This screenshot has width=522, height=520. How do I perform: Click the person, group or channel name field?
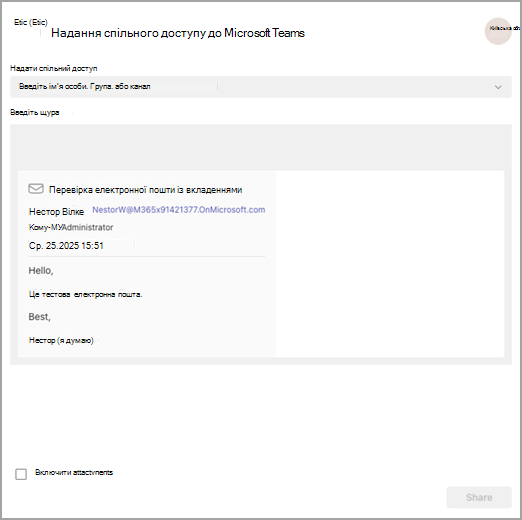point(261,87)
